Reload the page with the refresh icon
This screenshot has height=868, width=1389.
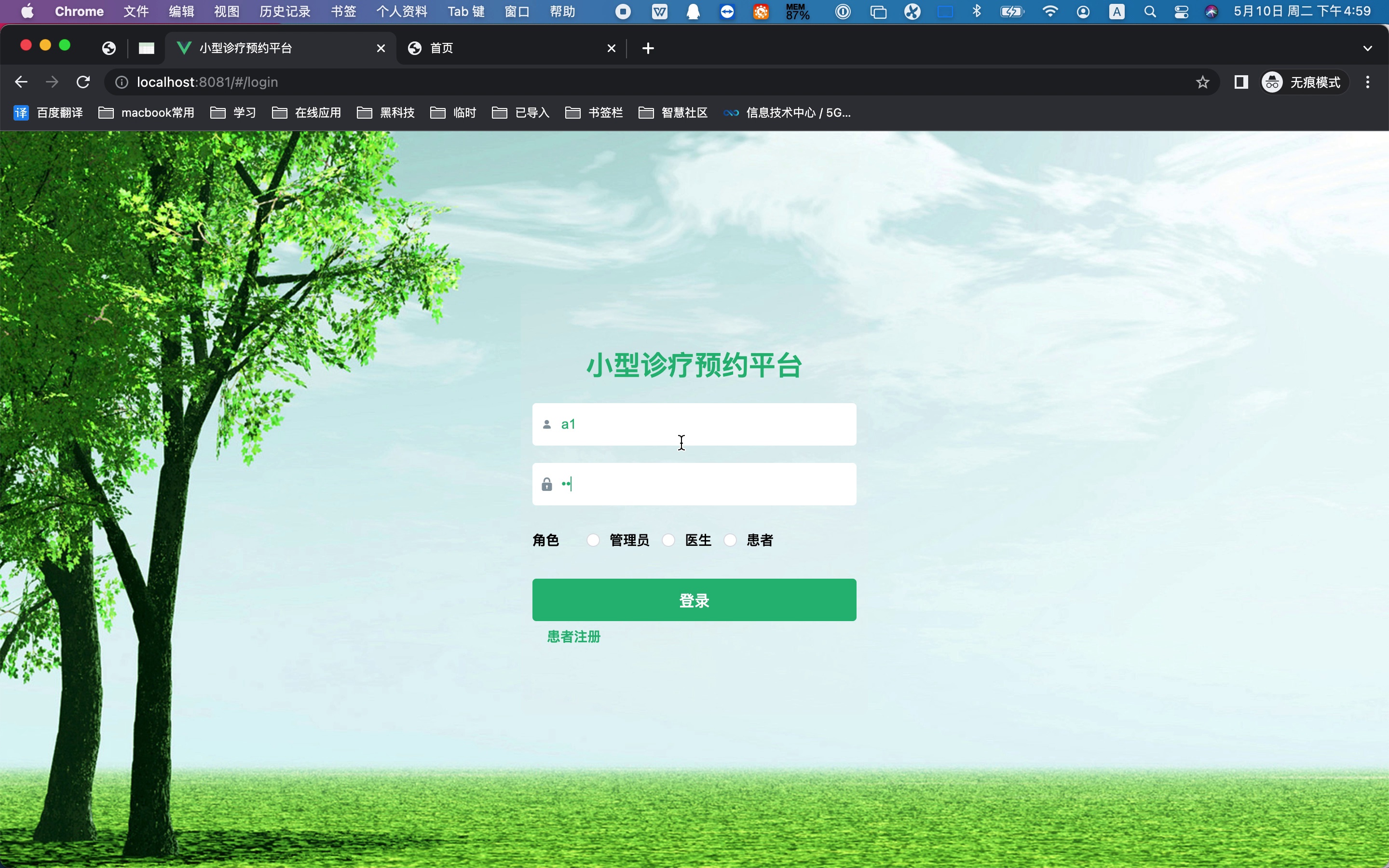(83, 82)
